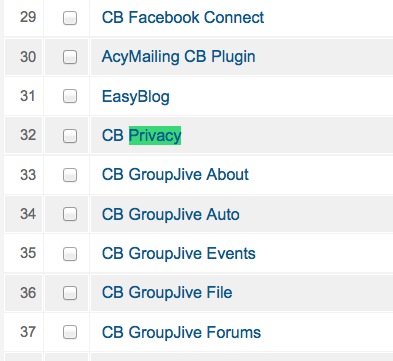Open the AcyMailing CB Plugin link
Image resolution: width=393 pixels, height=361 pixels.
[179, 57]
